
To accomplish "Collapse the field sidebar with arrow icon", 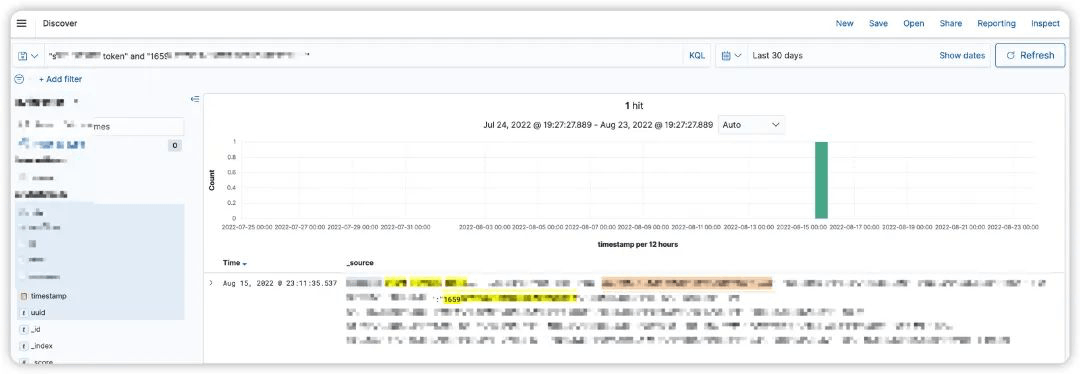I will [195, 99].
